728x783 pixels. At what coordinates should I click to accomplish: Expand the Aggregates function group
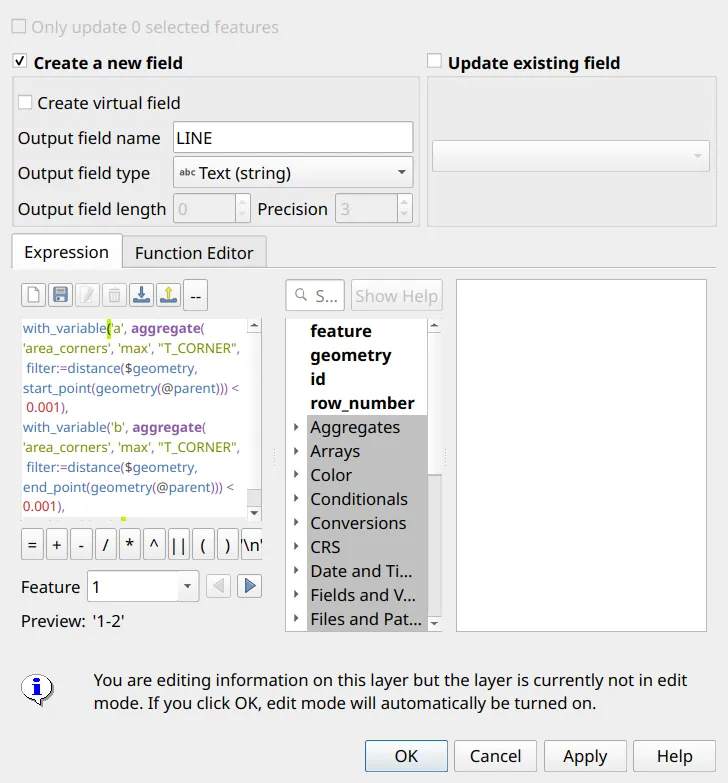pos(296,427)
